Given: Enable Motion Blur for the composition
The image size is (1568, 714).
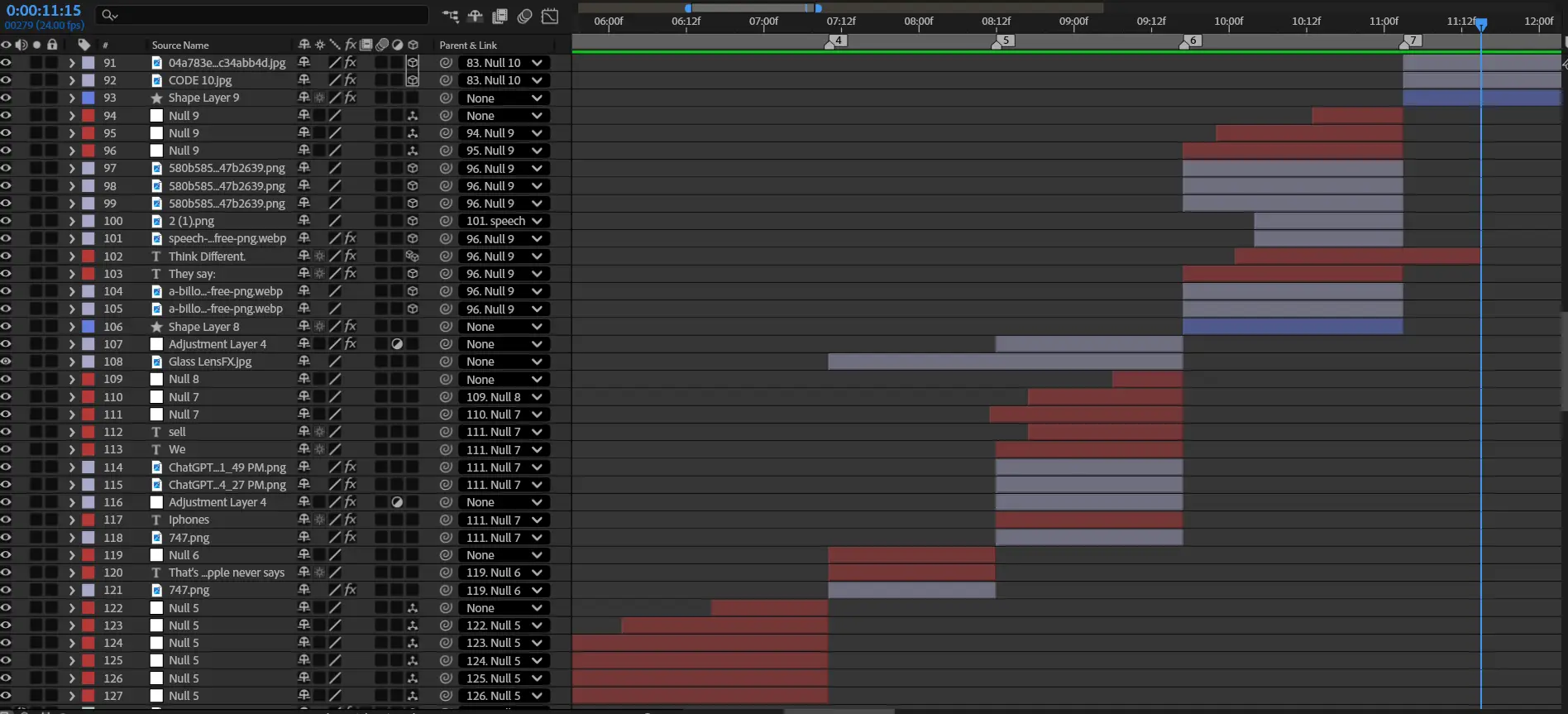Looking at the screenshot, I should coord(524,16).
